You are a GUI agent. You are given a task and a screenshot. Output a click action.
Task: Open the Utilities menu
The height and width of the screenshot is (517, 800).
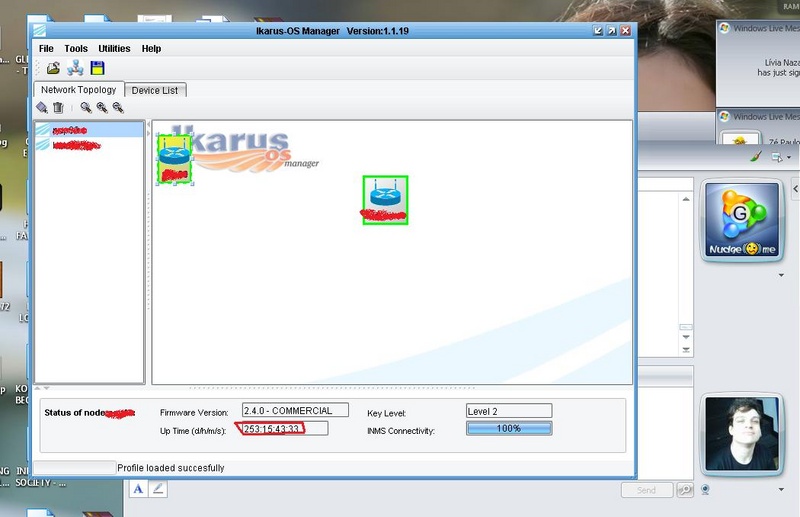click(114, 48)
